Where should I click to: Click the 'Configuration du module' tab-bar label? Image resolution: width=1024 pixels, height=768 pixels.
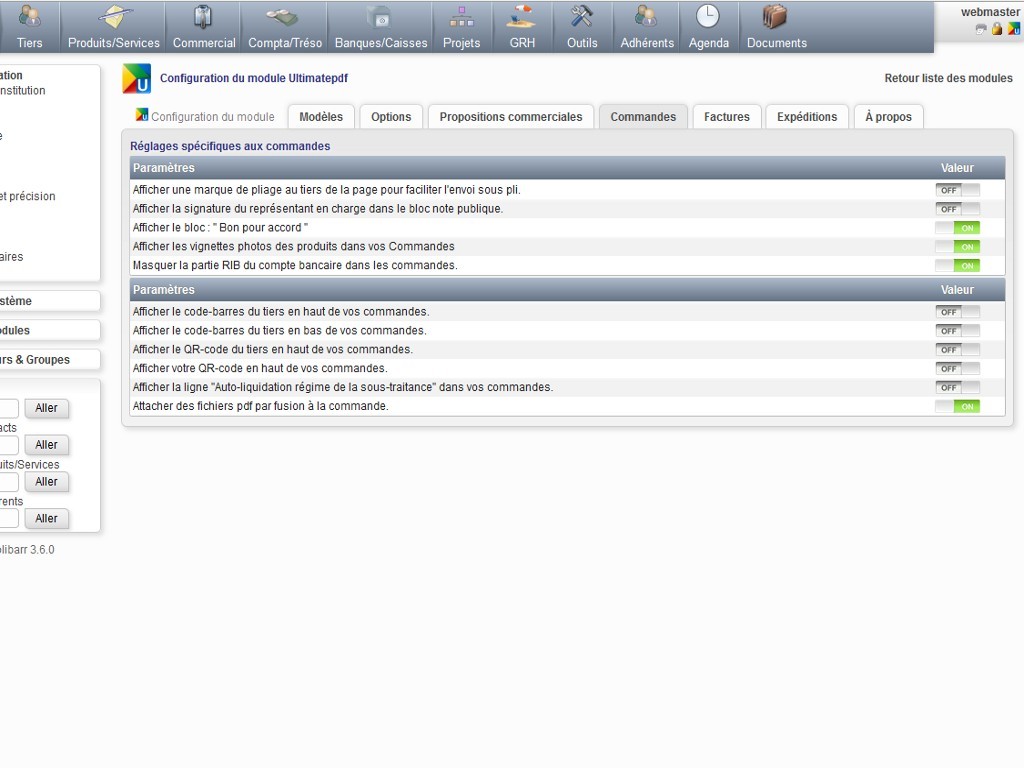213,117
